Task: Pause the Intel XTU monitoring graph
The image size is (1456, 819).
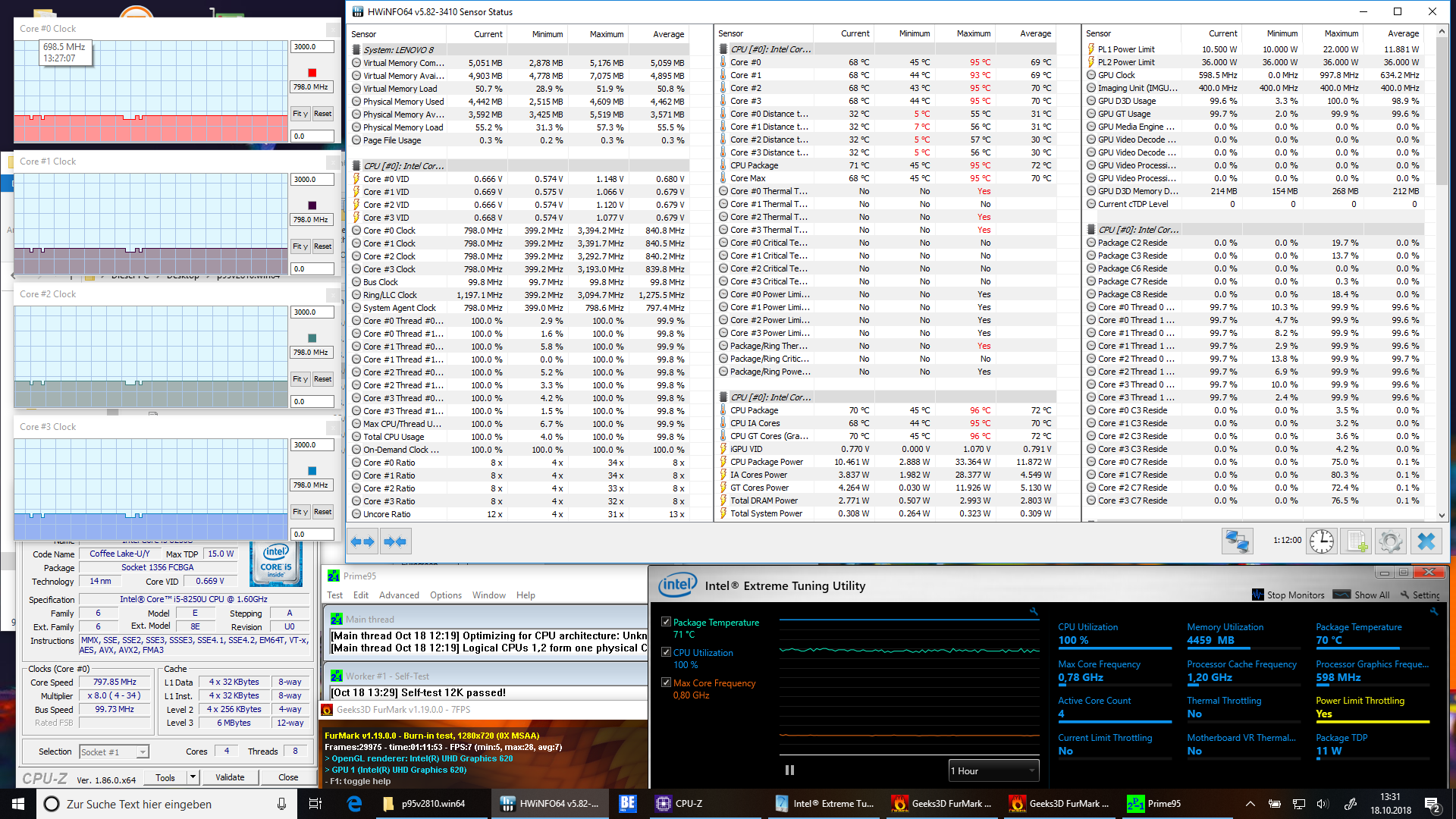Action: pos(789,770)
